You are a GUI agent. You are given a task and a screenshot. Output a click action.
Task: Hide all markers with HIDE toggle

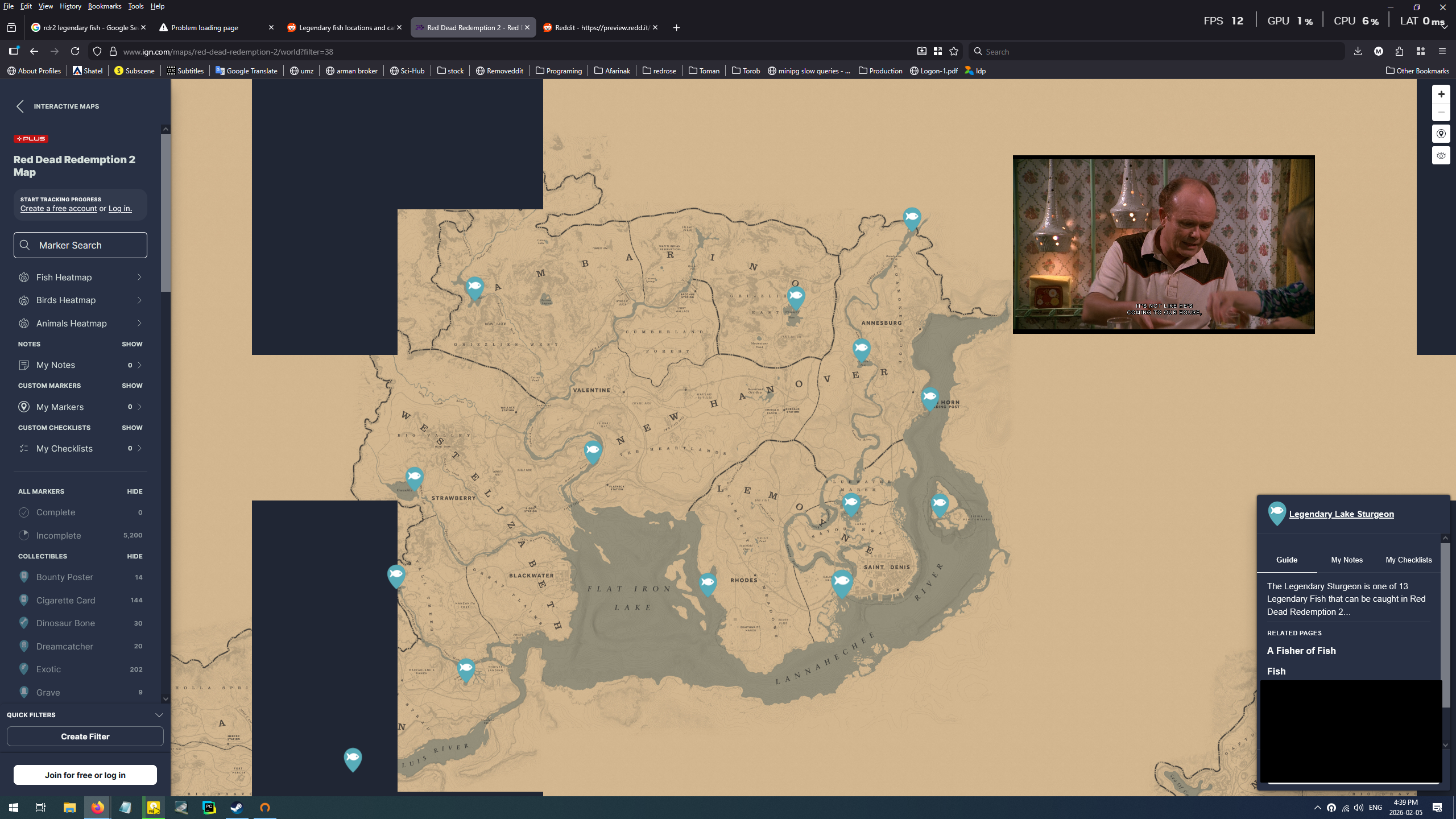135,491
